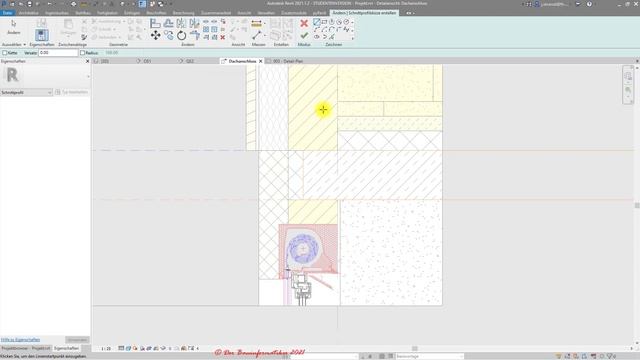Select the Pick Lines tool in Zeichnen
The height and width of the screenshot is (360, 640).
pos(331,37)
